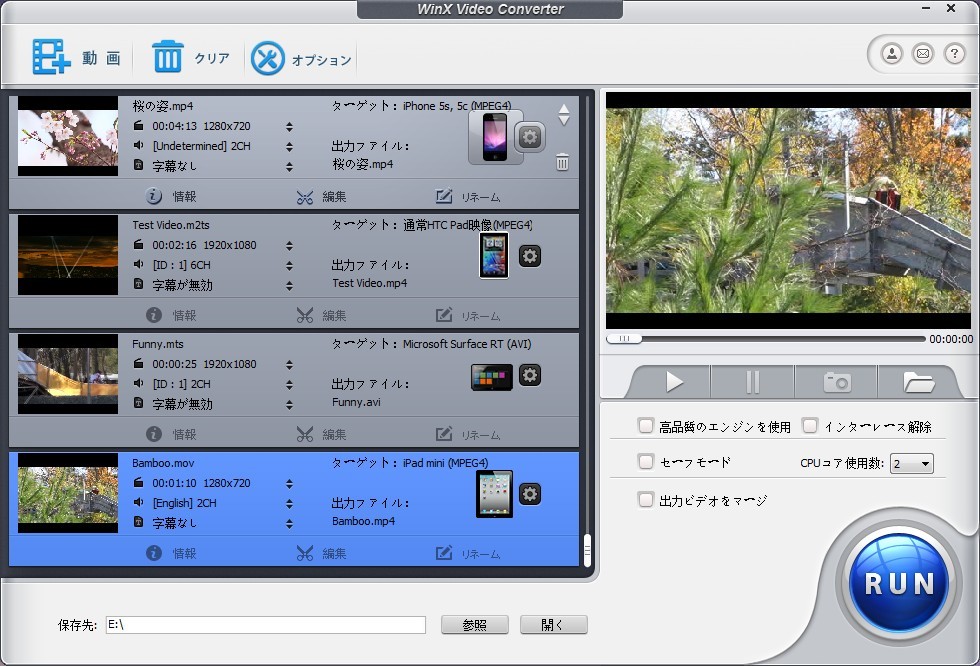Expand subtitle selector for Test Video.m2ts

click(x=289, y=285)
